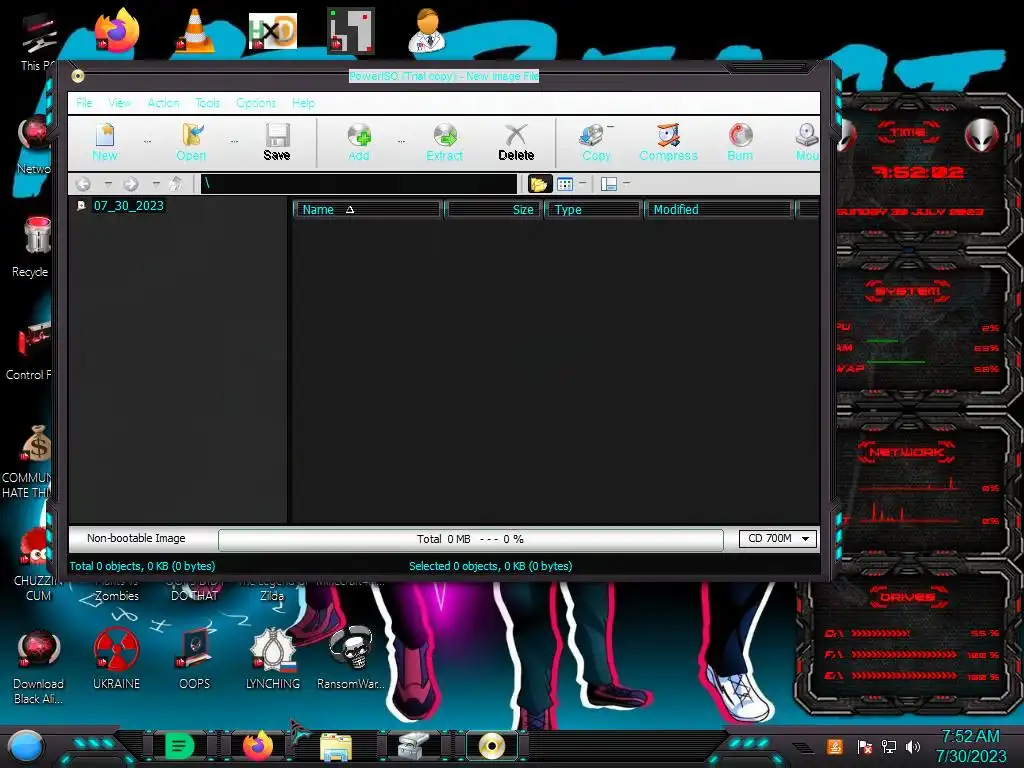Open Firefox from the taskbar

(257, 746)
